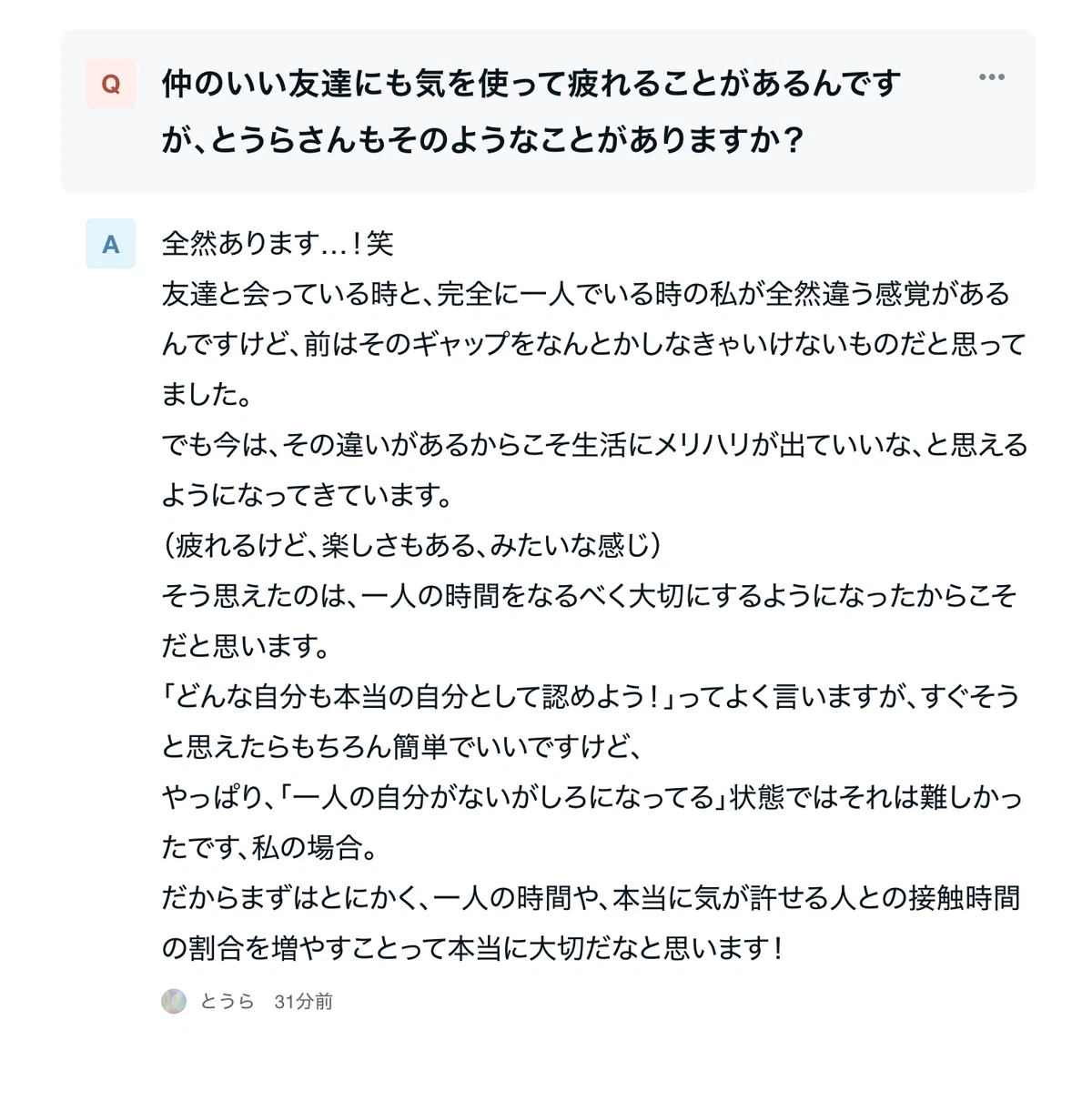Click the blue A answer badge
Image resolution: width=1092 pixels, height=1101 pixels.
point(111,244)
